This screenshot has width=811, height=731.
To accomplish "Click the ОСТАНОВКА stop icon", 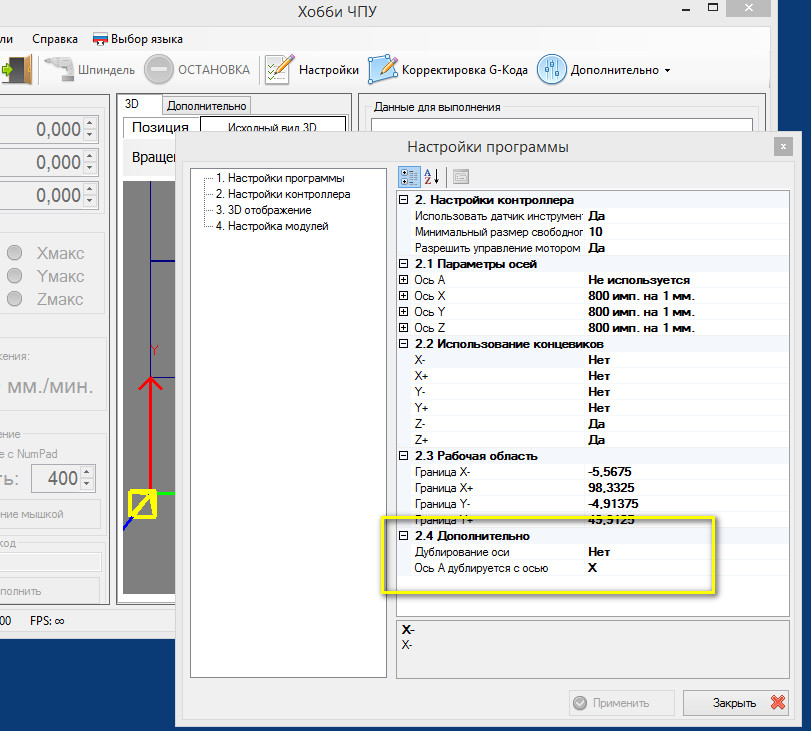I will pyautogui.click(x=158, y=69).
